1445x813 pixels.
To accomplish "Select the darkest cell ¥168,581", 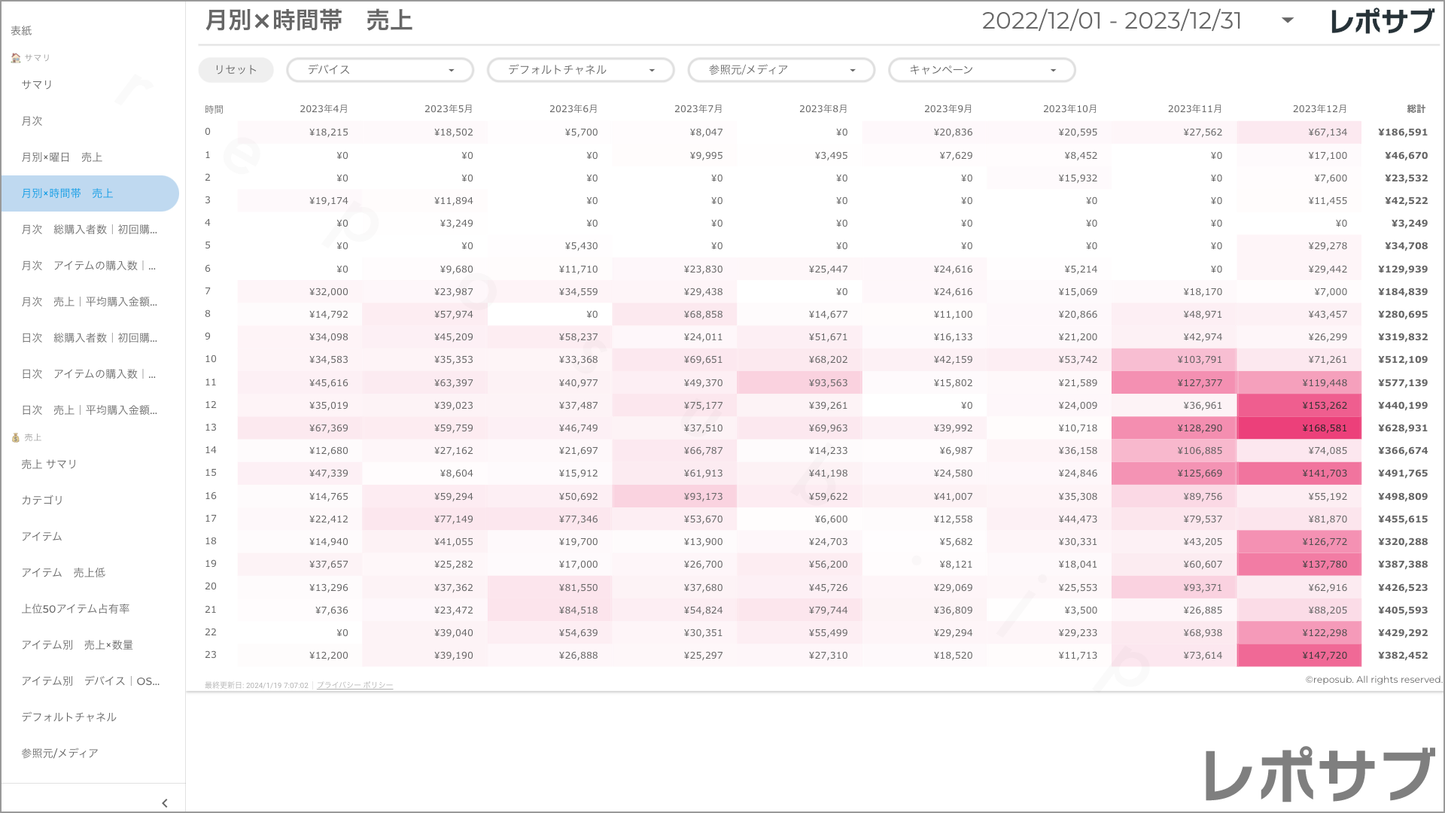I will pyautogui.click(x=1299, y=428).
